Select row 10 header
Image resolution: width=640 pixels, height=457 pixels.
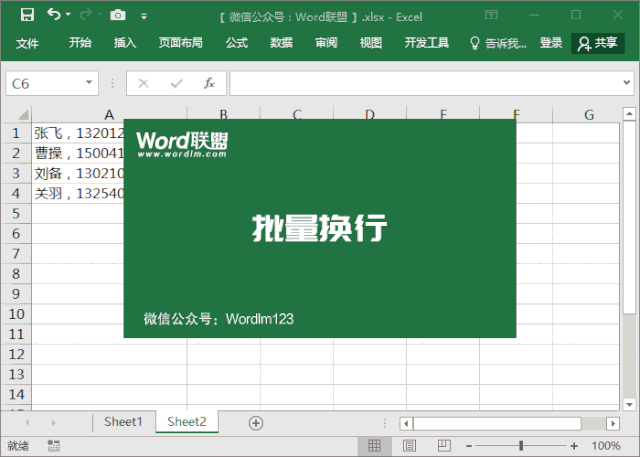(x=16, y=314)
